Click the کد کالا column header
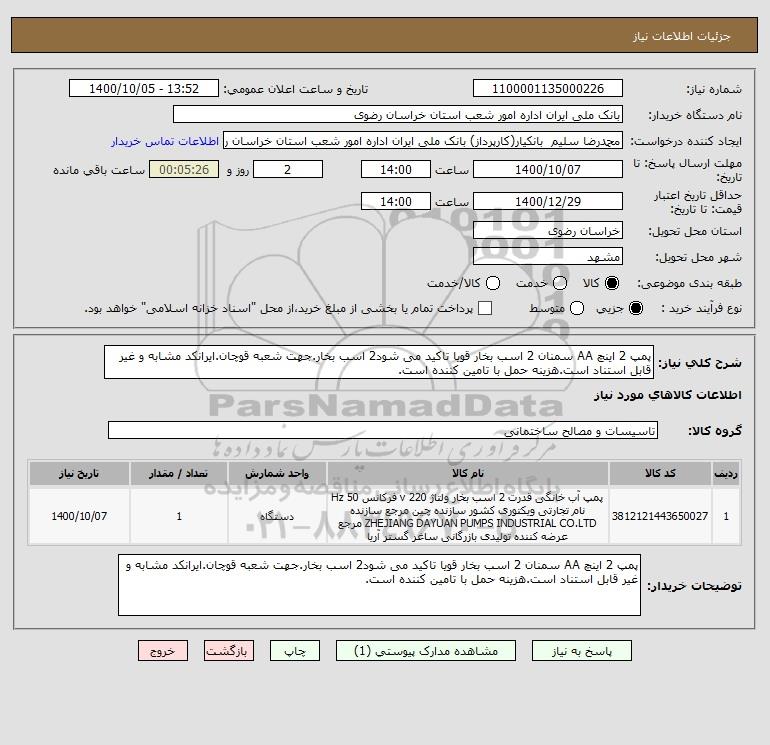Viewport: 770px width, 745px height. click(x=660, y=473)
